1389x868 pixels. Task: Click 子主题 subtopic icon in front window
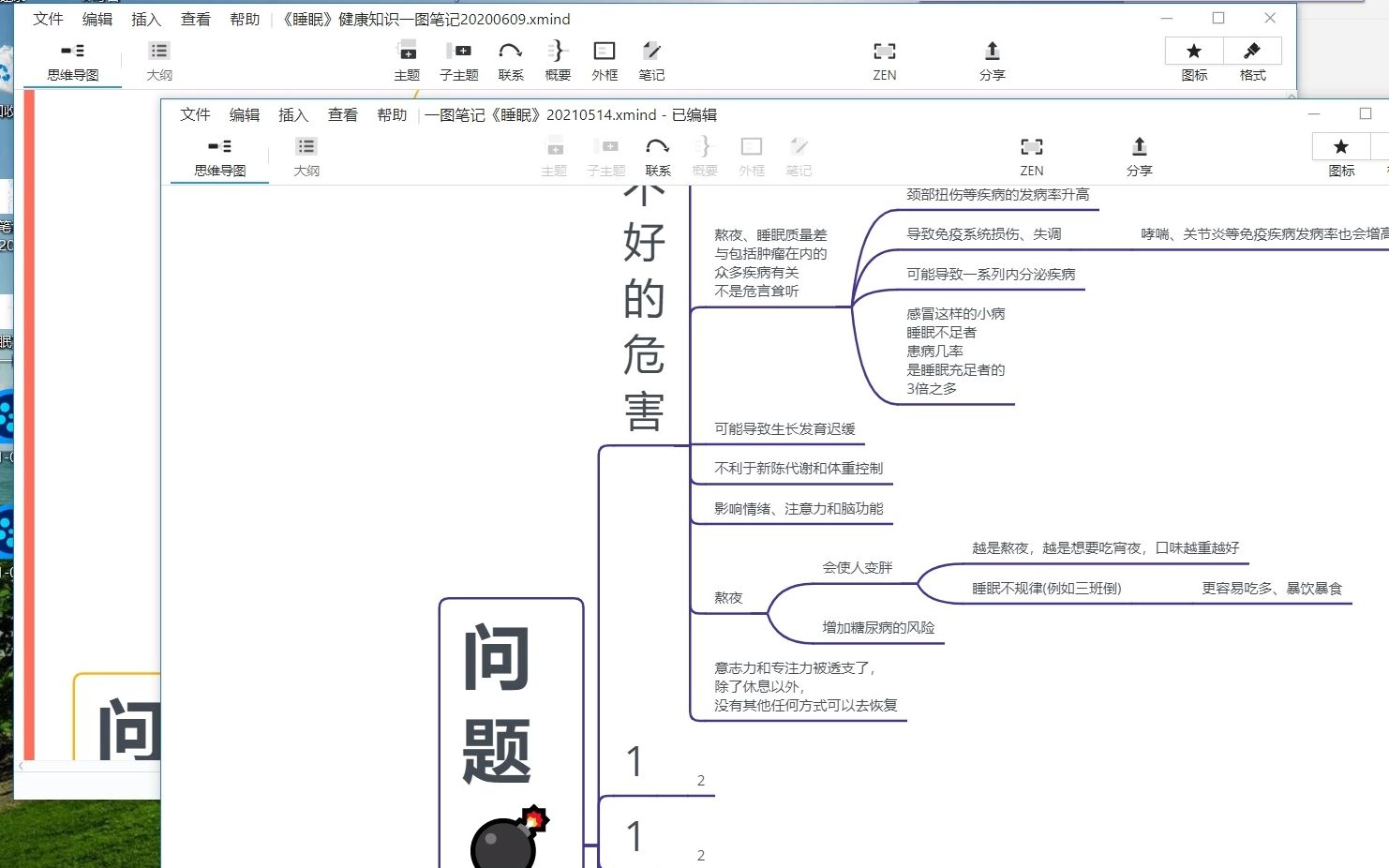pos(606,157)
